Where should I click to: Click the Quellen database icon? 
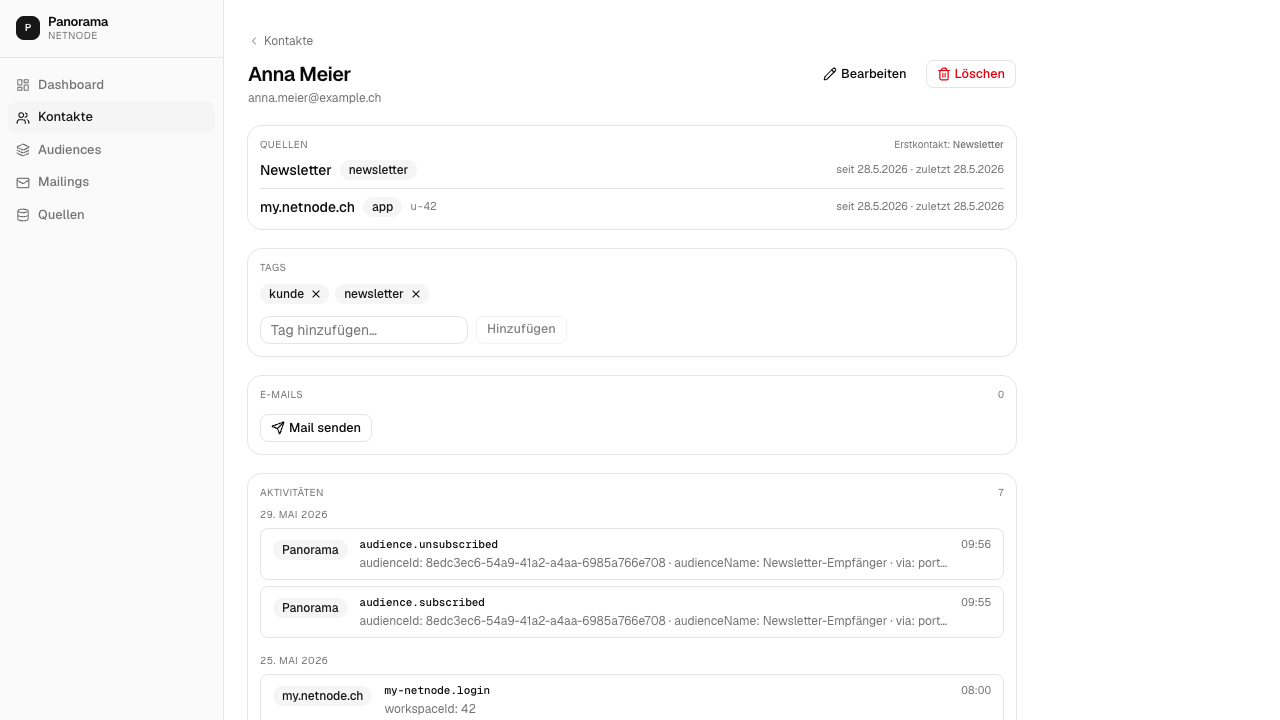[x=23, y=215]
